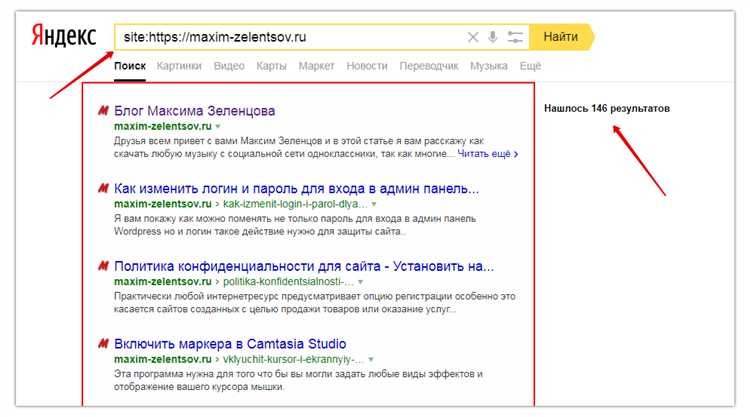Expand dropdown arrow next to first result URL
The image size is (750, 417).
218,127
